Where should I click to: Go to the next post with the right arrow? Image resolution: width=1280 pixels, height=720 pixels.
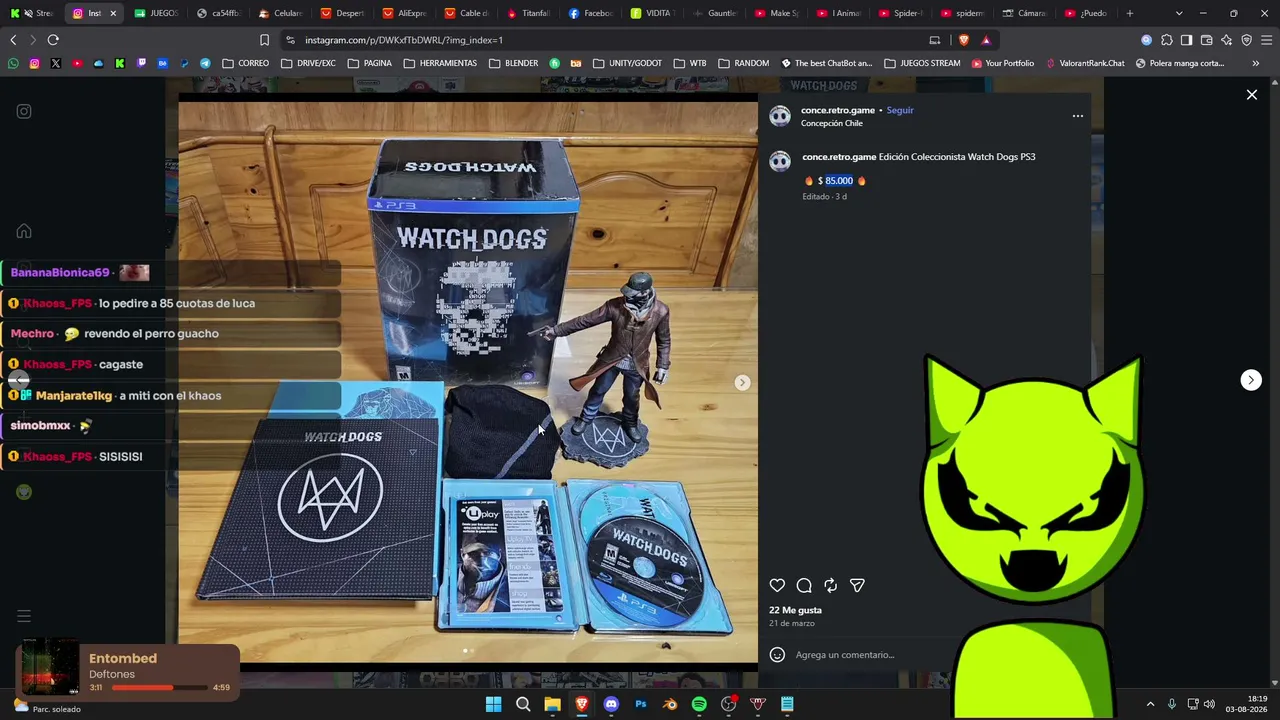(1251, 380)
